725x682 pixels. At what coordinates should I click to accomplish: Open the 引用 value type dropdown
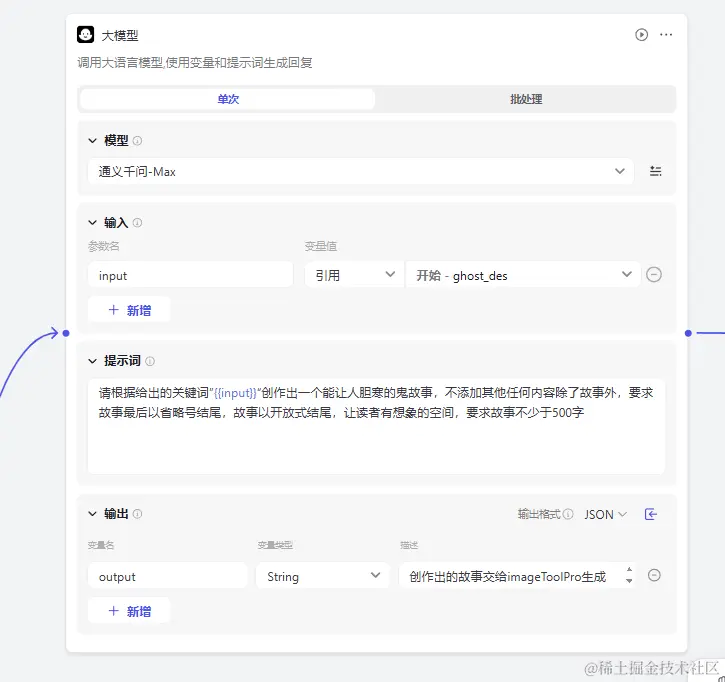coord(354,275)
